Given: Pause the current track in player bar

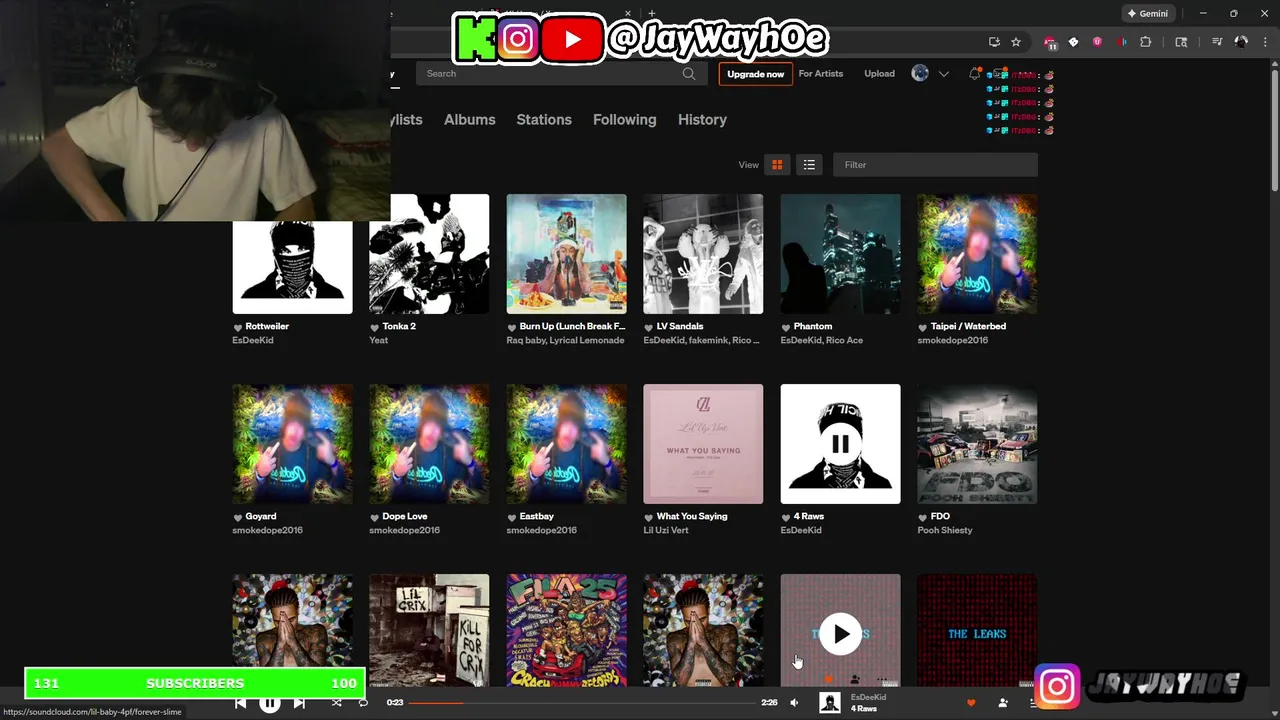Looking at the screenshot, I should (x=270, y=703).
